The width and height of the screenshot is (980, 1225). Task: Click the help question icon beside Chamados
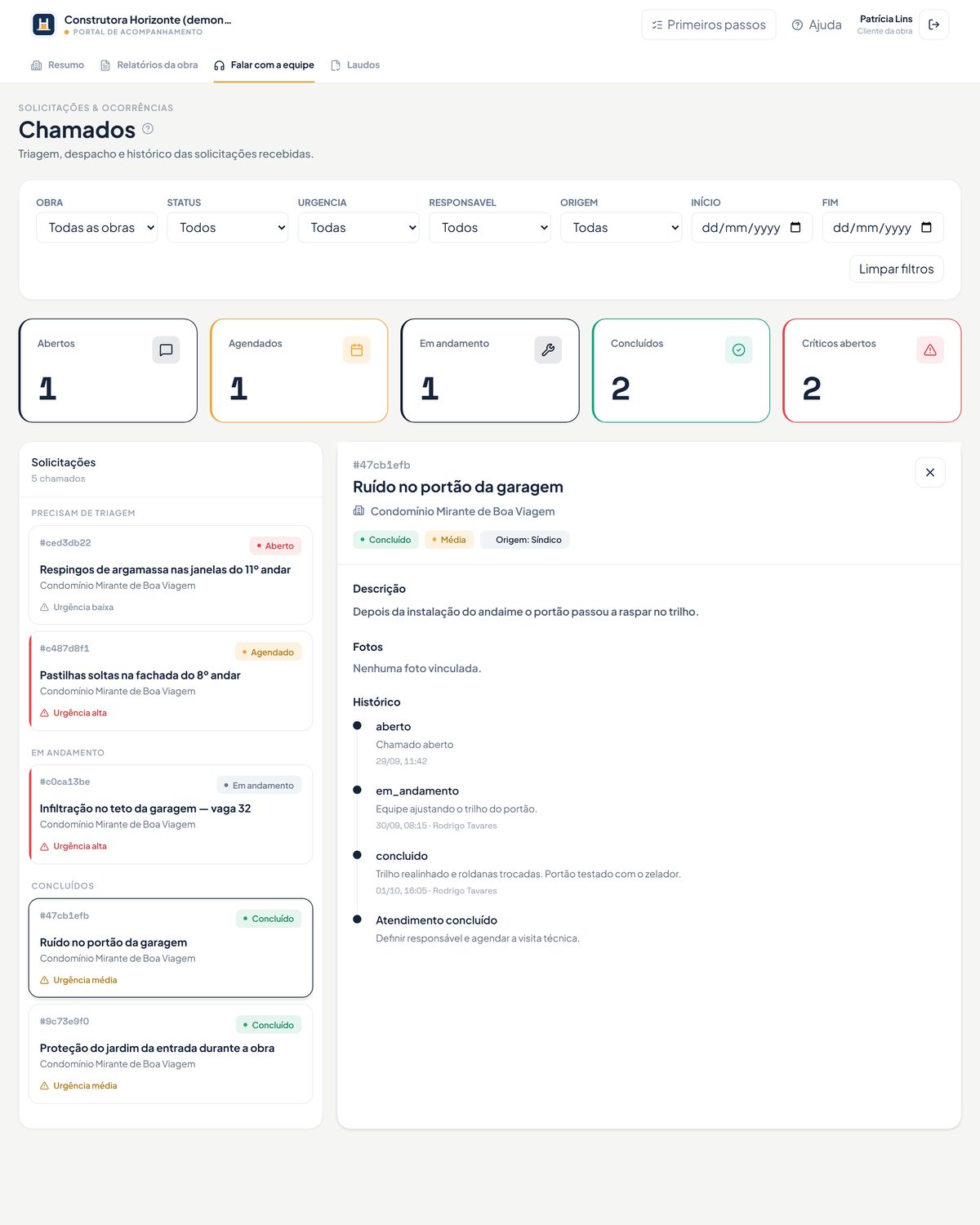pos(148,129)
